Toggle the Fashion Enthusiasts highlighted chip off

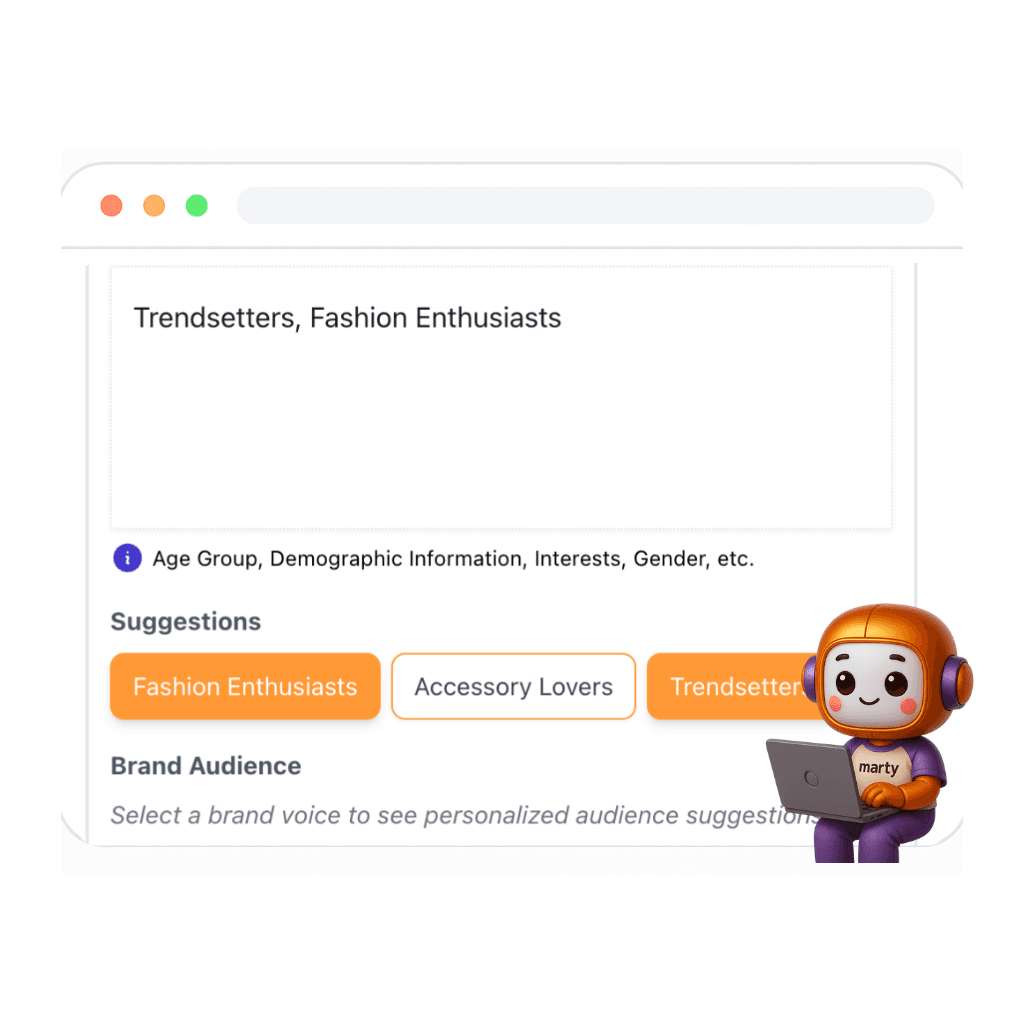click(x=244, y=686)
